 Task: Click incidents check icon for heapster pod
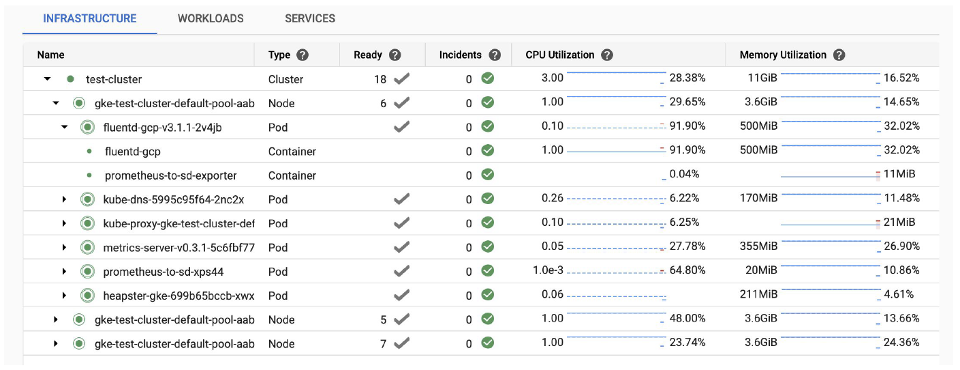487,295
